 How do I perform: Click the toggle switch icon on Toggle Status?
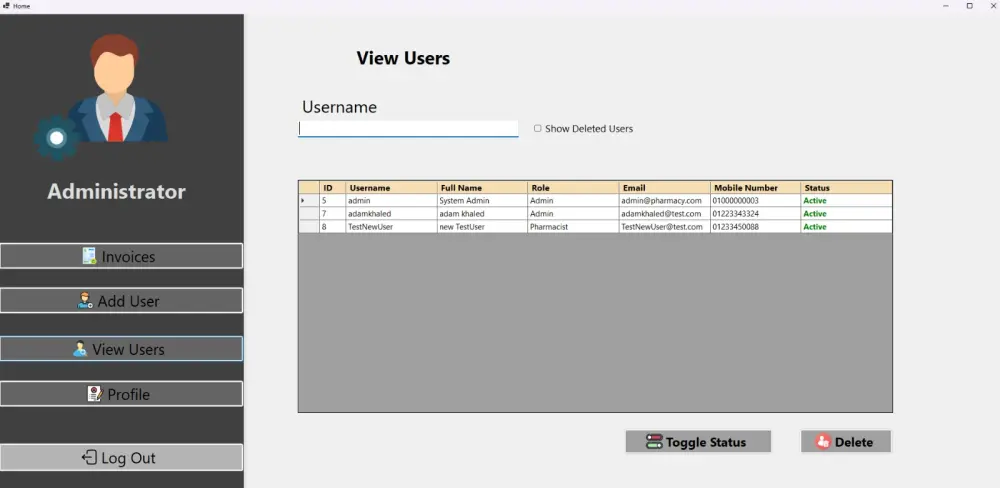(x=654, y=441)
